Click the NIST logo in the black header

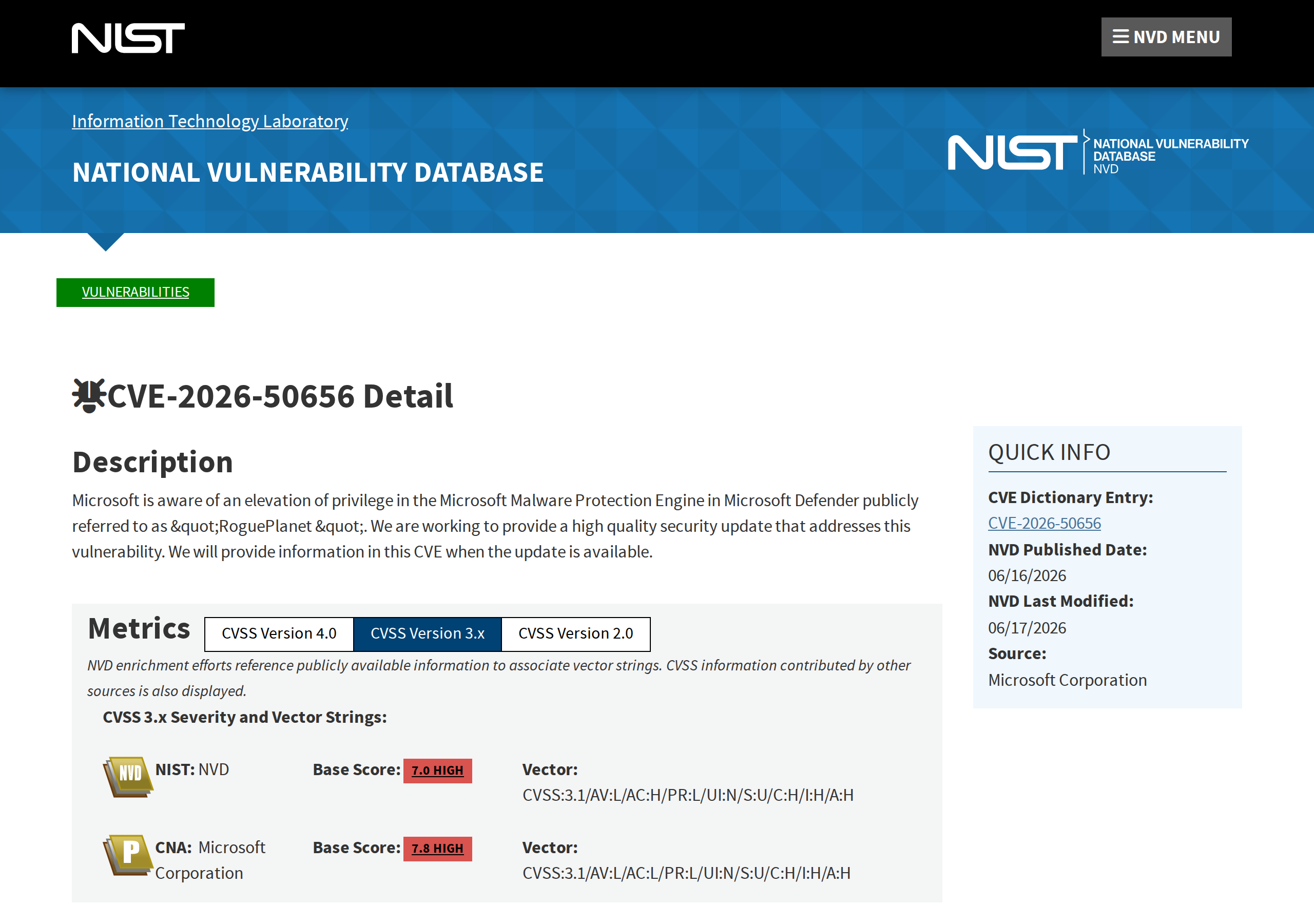128,38
